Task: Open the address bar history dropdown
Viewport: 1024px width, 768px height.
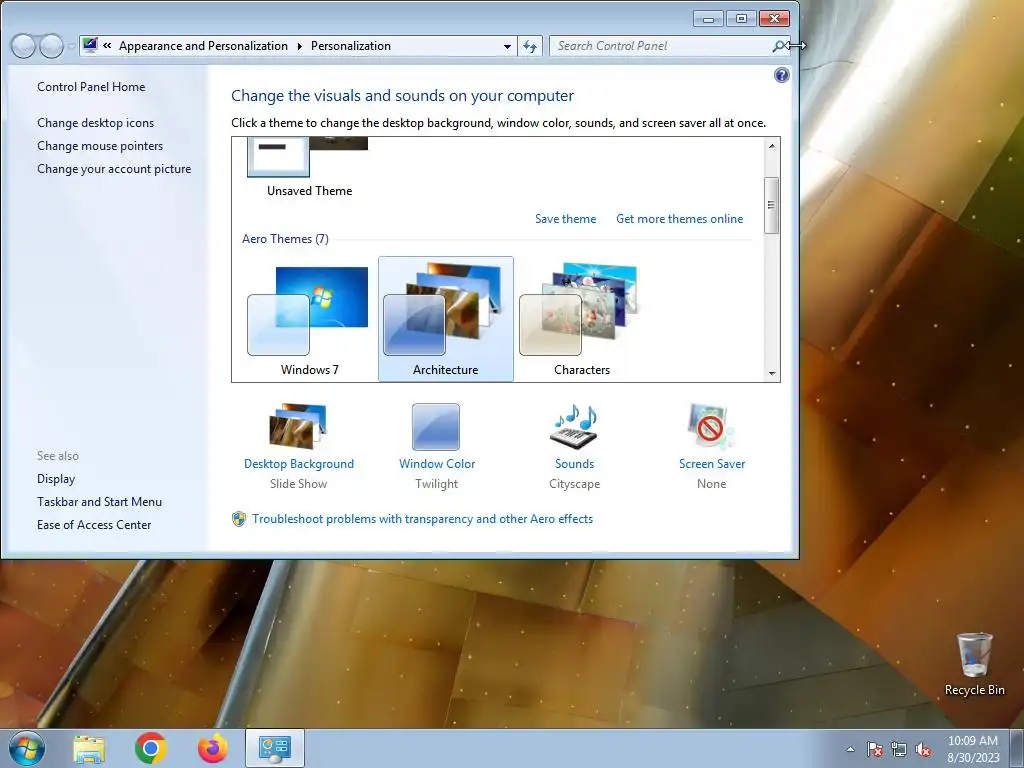Action: 507,46
